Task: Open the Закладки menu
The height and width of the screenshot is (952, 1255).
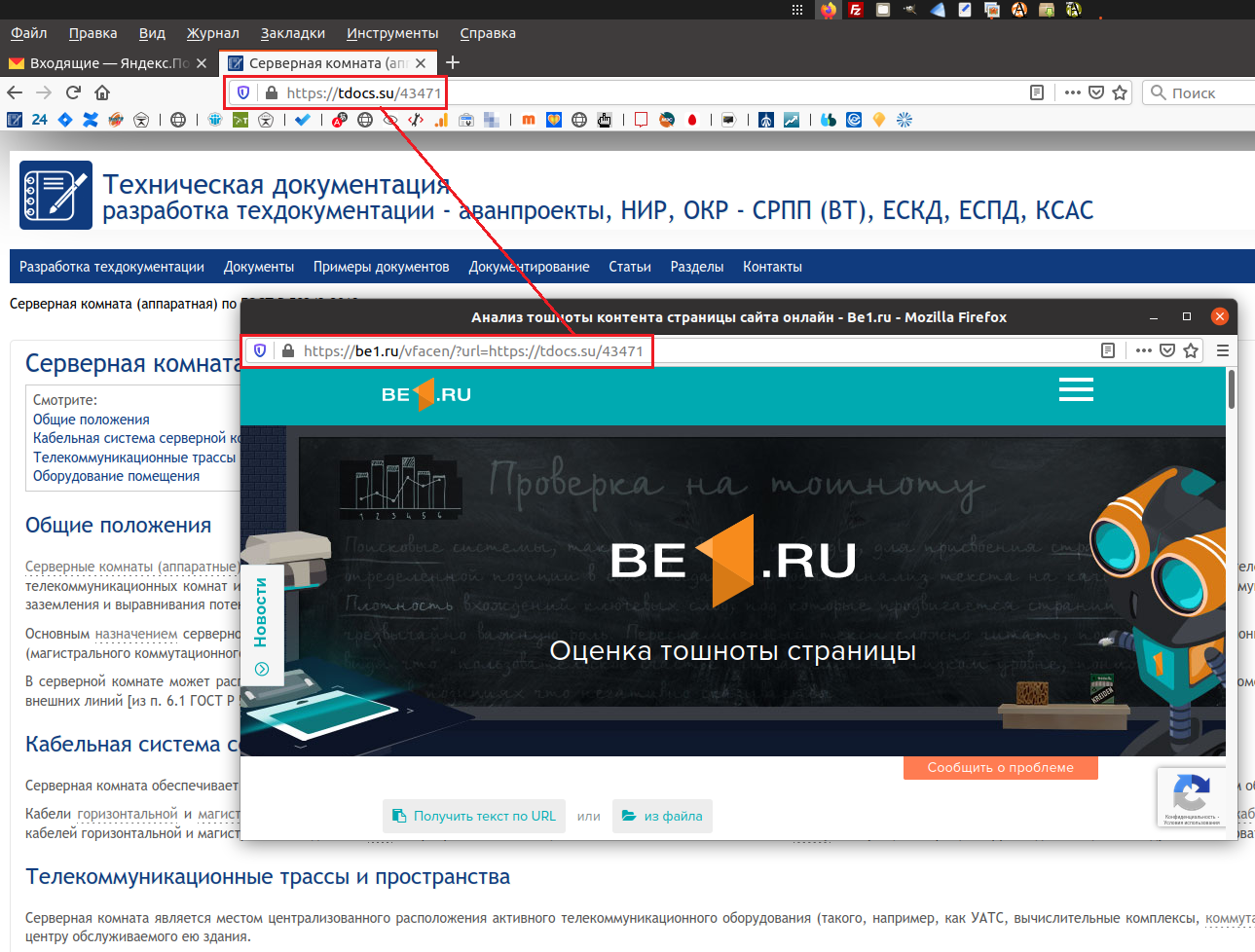Action: click(x=293, y=33)
